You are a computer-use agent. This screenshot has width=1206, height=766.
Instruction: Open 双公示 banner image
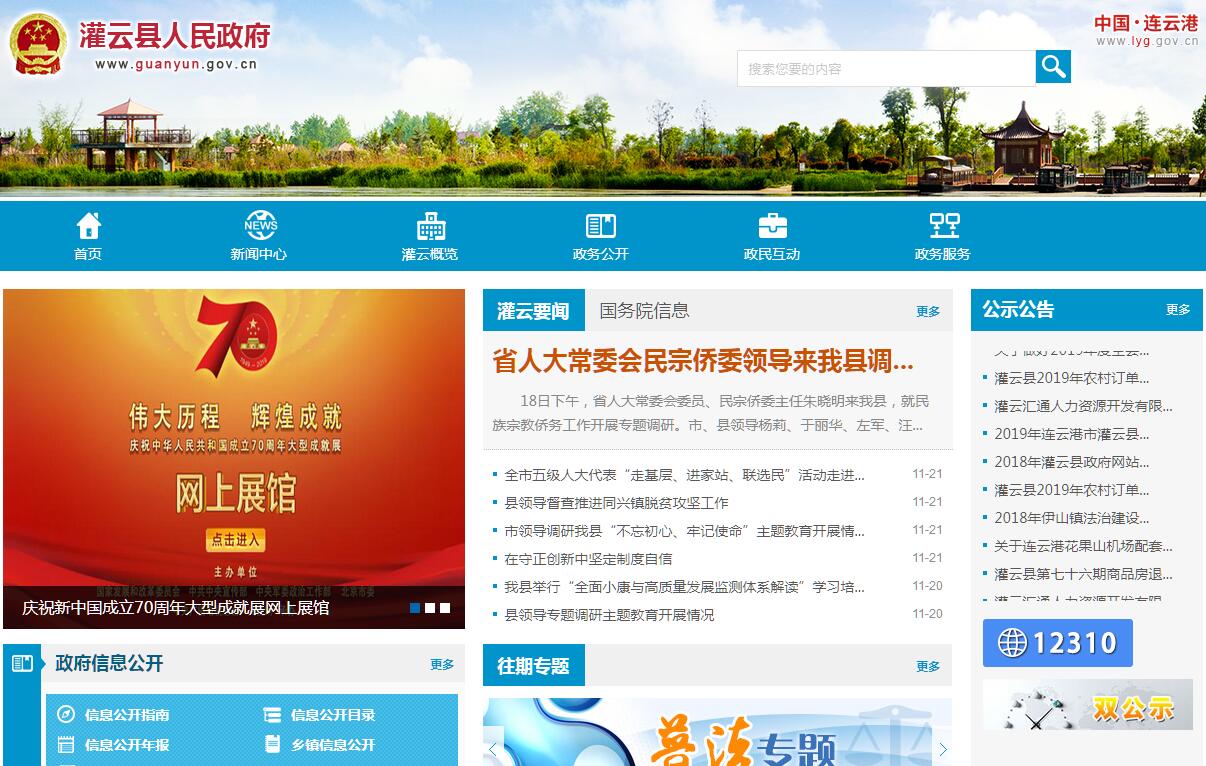[x=1088, y=705]
